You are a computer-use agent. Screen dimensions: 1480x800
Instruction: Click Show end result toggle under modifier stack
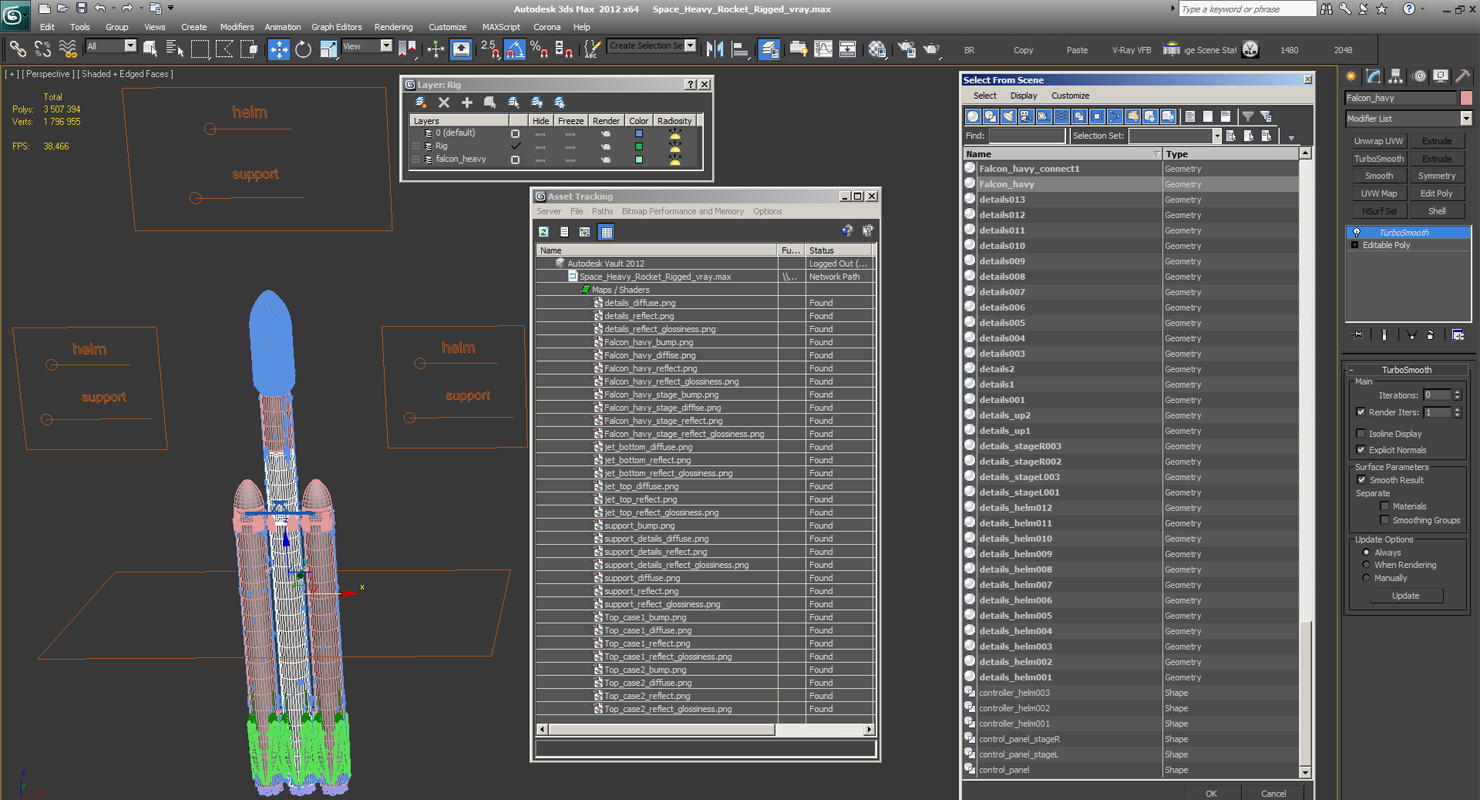[x=1384, y=335]
